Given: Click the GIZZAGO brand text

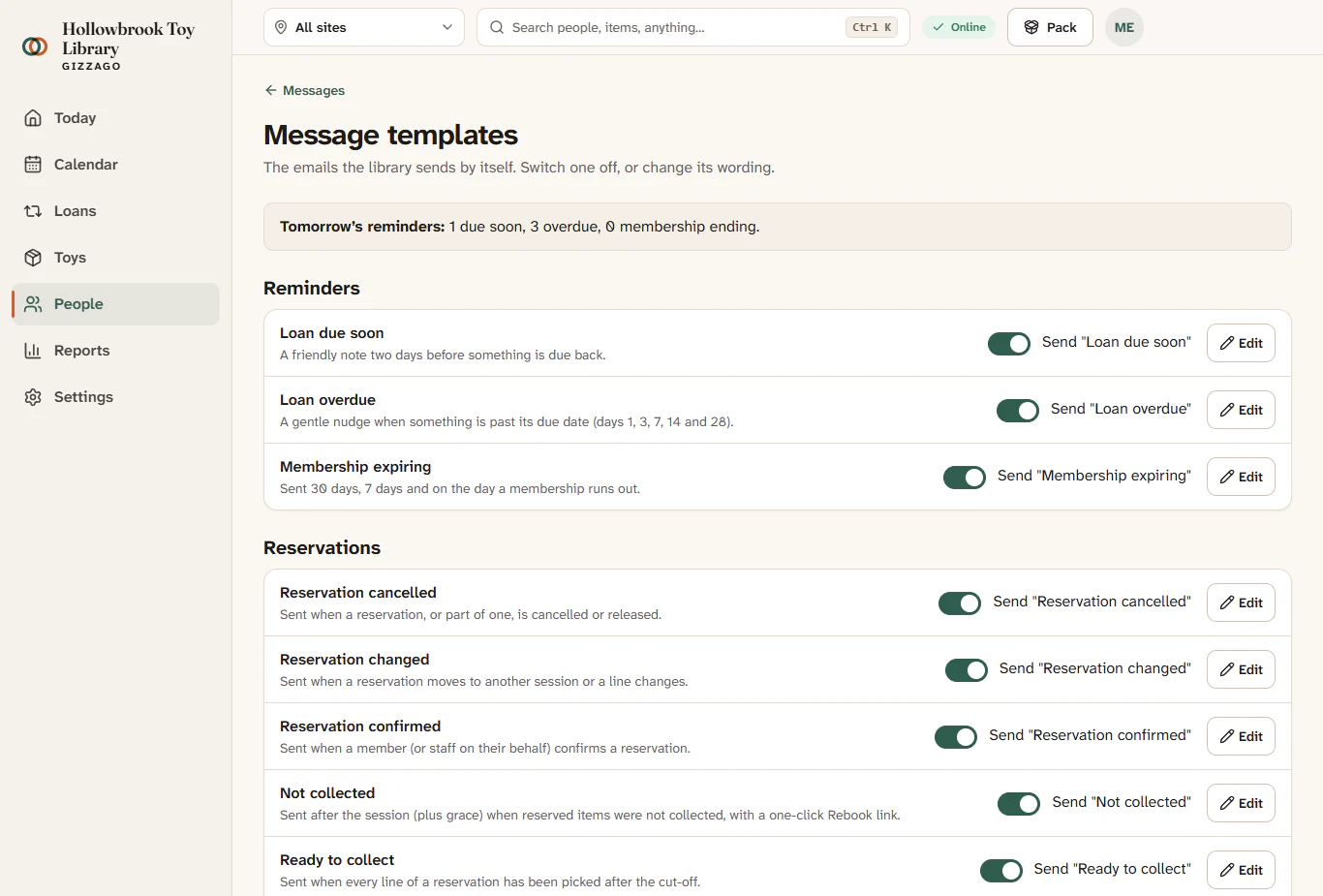Looking at the screenshot, I should click(x=91, y=67).
